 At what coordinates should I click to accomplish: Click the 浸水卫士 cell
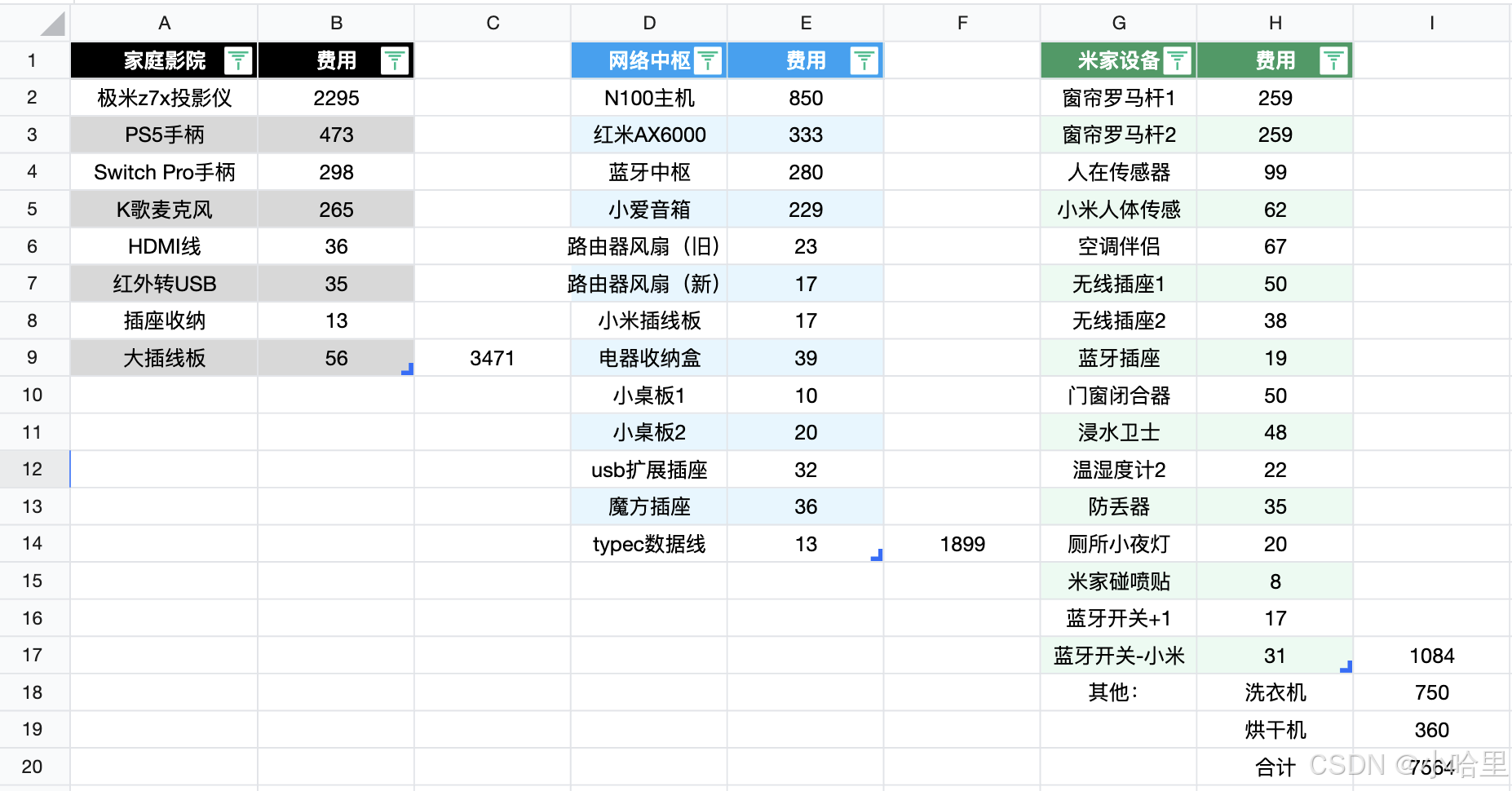click(x=1119, y=432)
